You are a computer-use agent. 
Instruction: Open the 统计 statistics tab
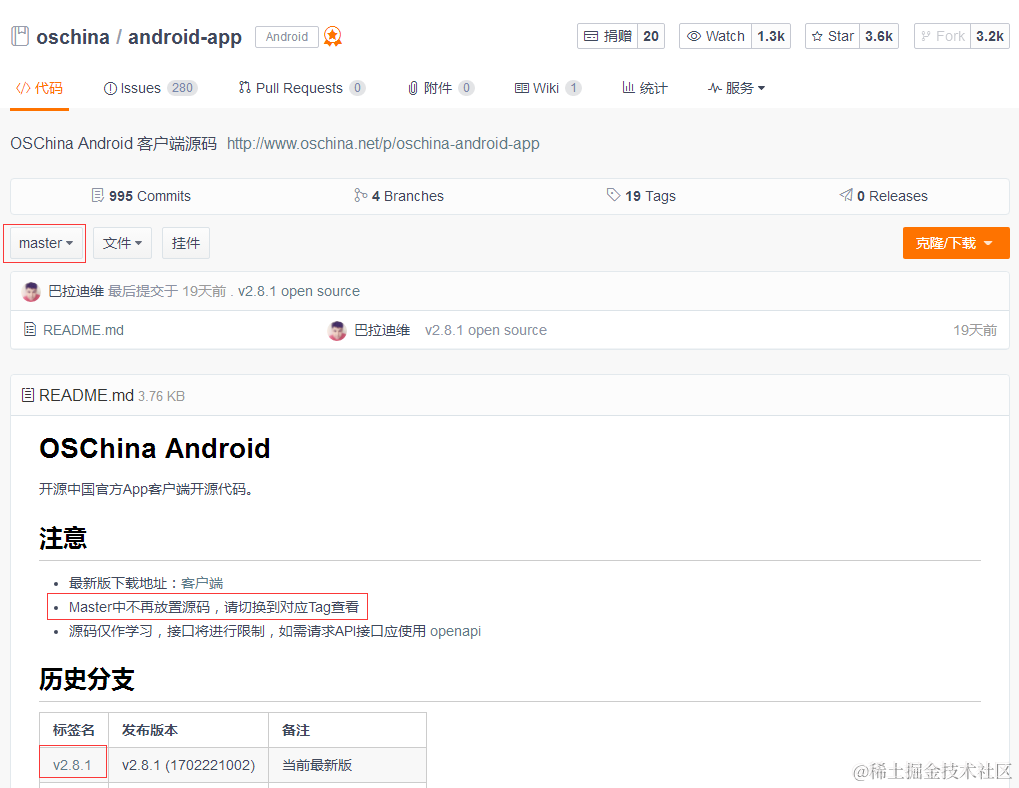pos(645,88)
